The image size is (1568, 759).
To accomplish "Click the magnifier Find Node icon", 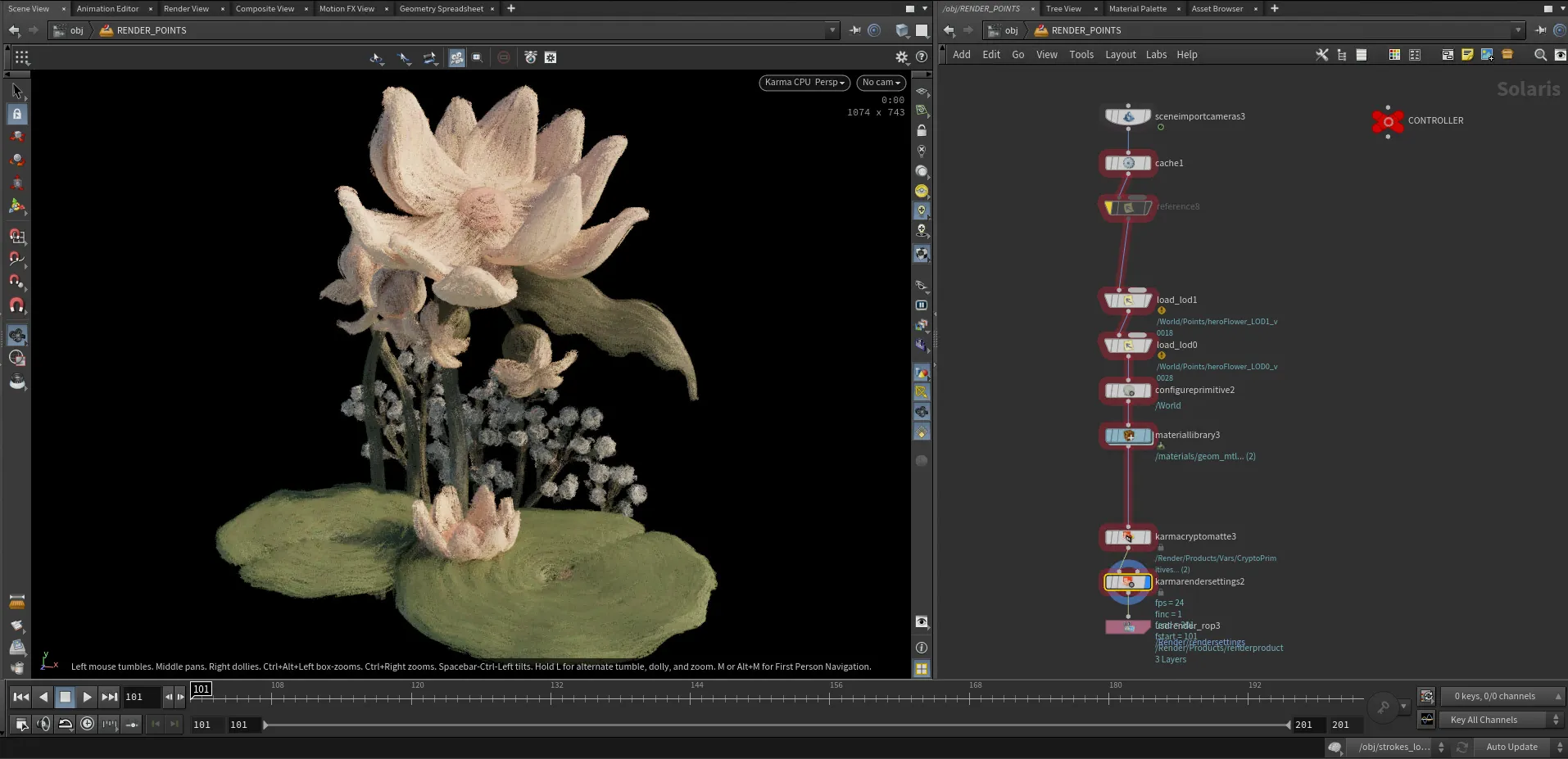I will [x=1540, y=55].
